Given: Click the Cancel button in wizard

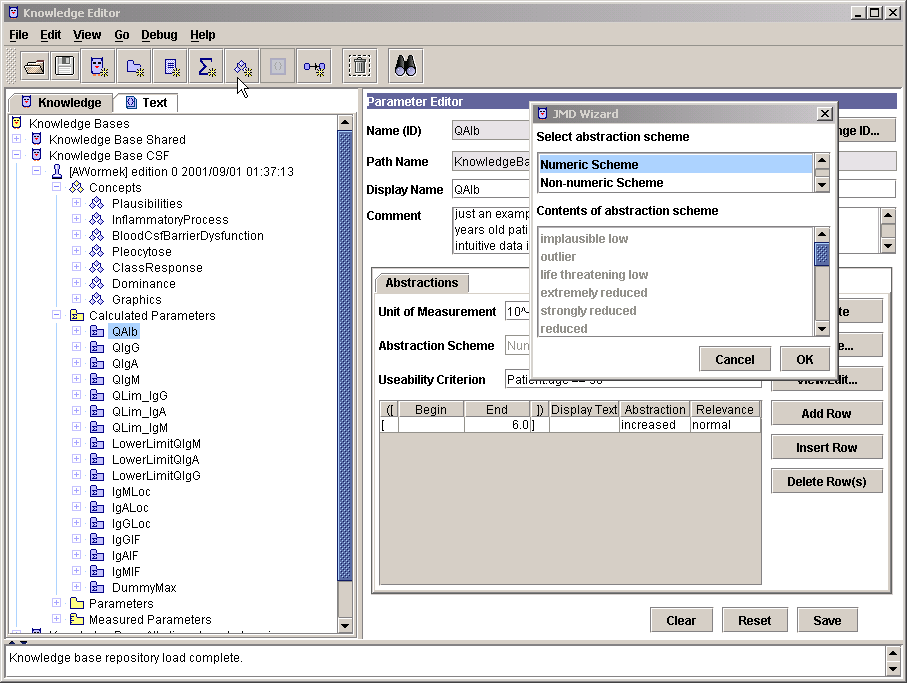Looking at the screenshot, I should coord(734,359).
